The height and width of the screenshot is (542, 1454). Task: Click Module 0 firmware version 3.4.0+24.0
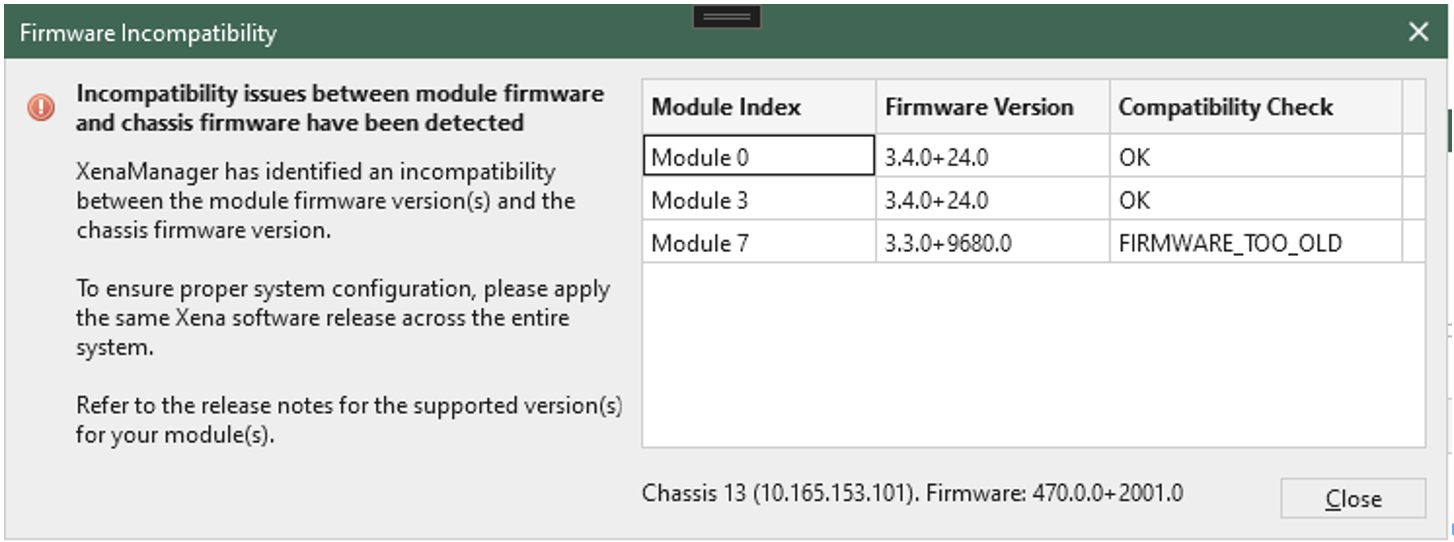[993, 156]
